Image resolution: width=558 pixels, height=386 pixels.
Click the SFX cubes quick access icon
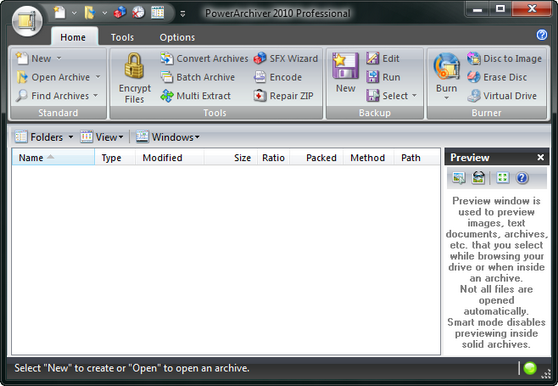coord(120,13)
